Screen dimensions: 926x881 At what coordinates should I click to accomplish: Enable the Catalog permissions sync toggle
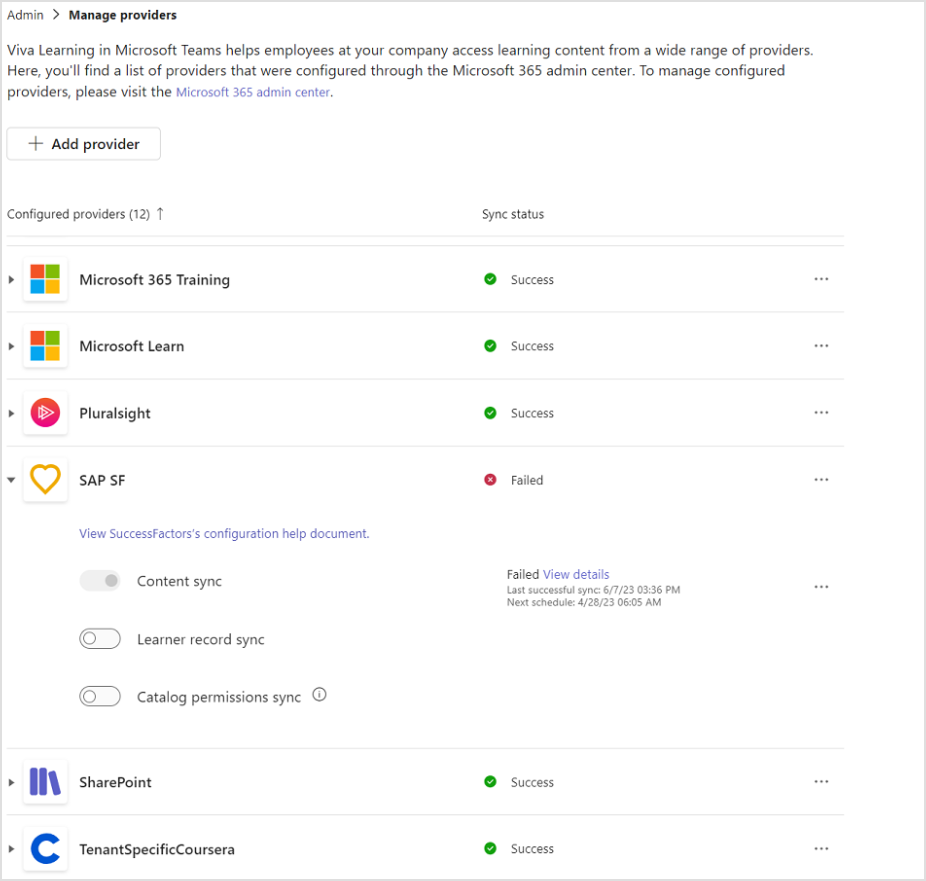pos(100,697)
